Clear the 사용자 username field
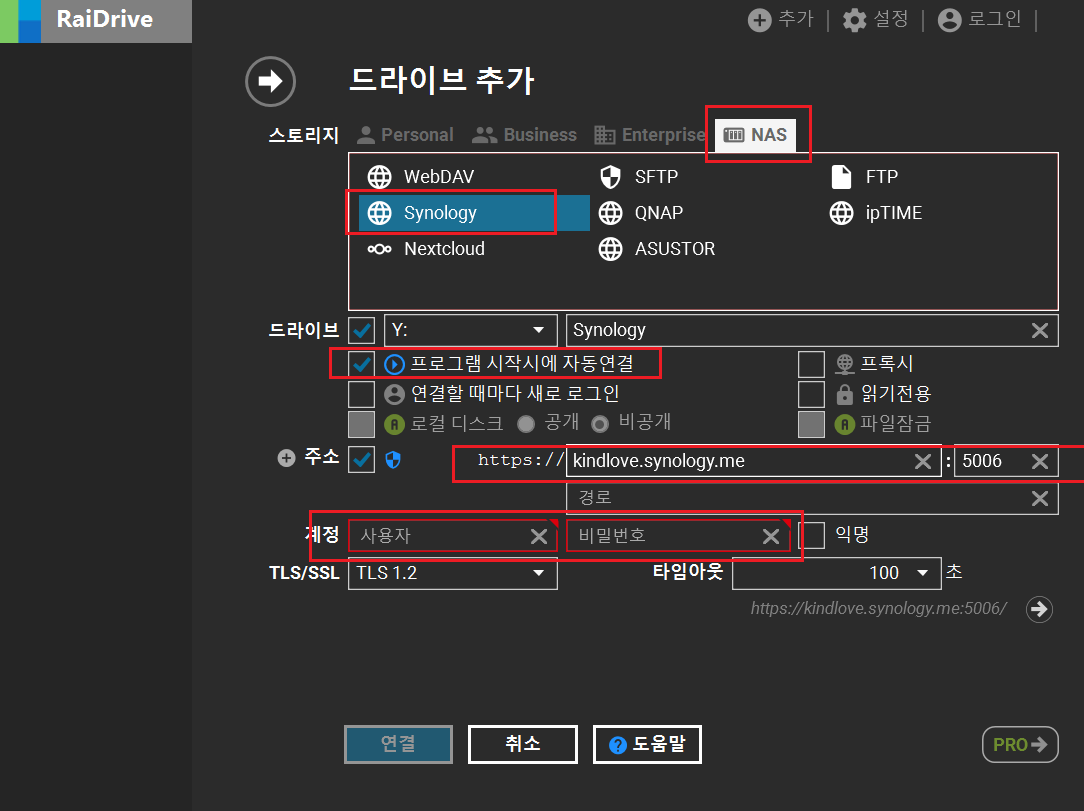Screen dimensions: 1084x811 point(539,536)
